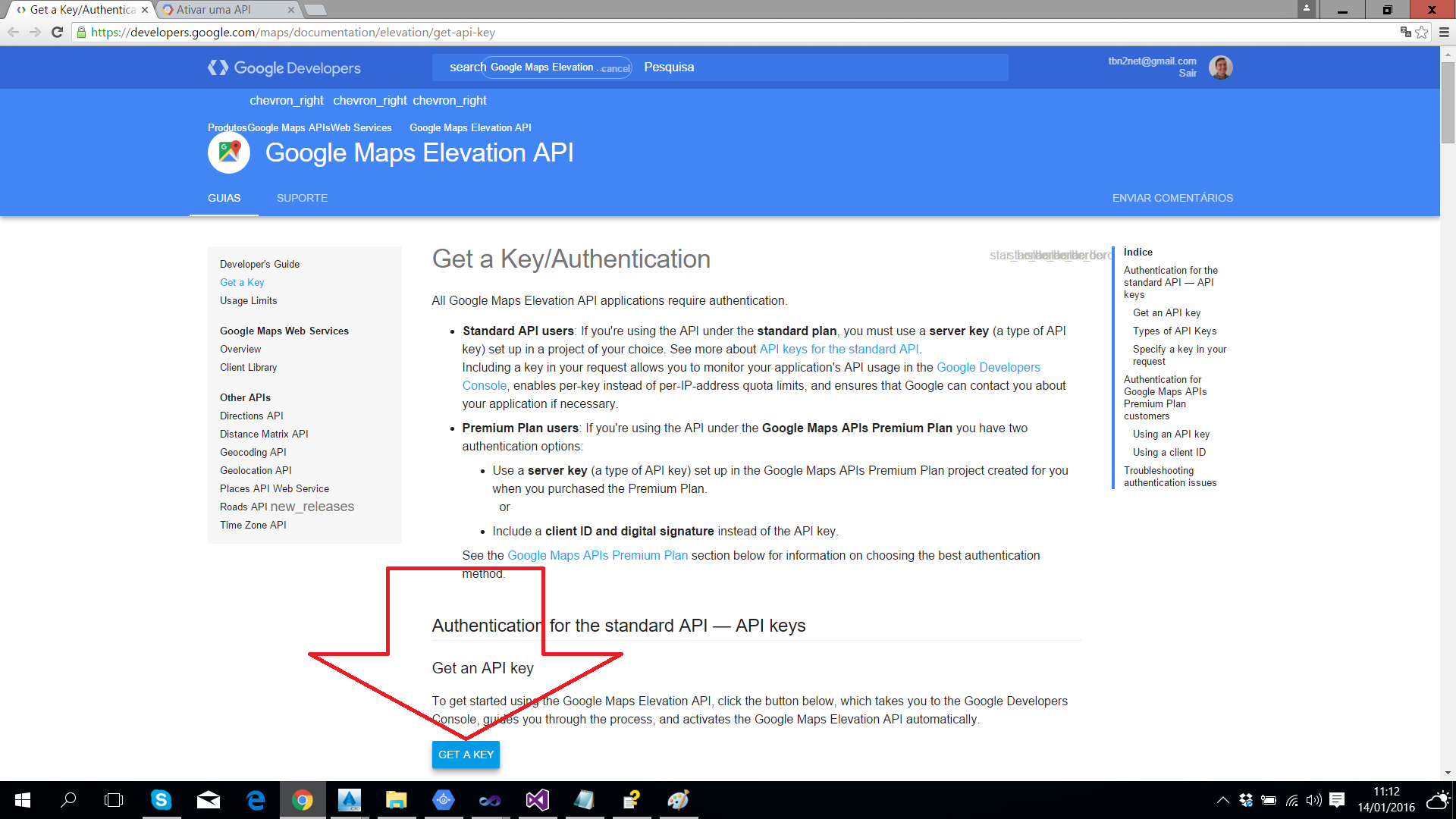The image size is (1456, 819).
Task: Select the SUPORTE tab
Action: pyautogui.click(x=302, y=198)
